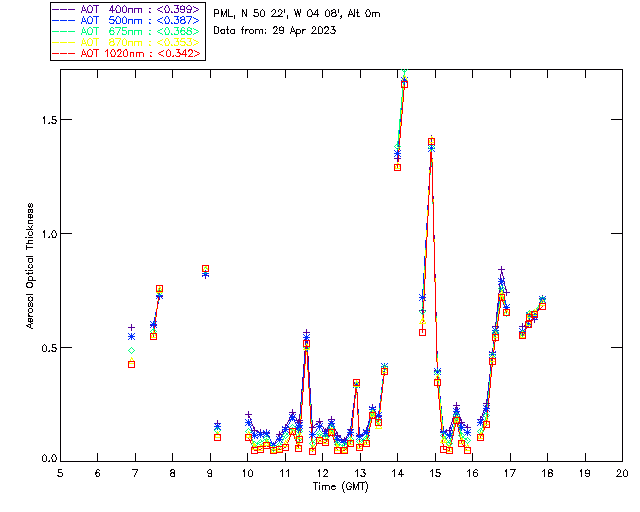
Task: Click the lowest red square near hour 7
Action: (x=131, y=364)
